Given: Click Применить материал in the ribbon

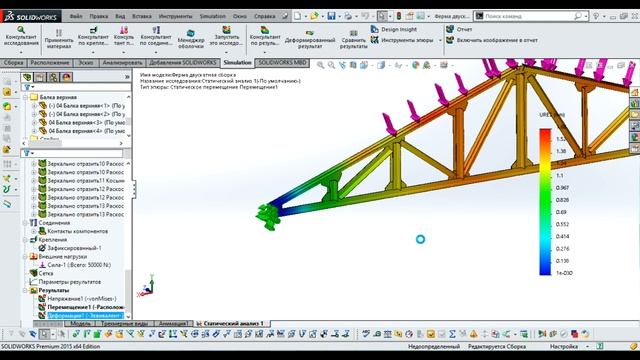Looking at the screenshot, I should pyautogui.click(x=59, y=39).
